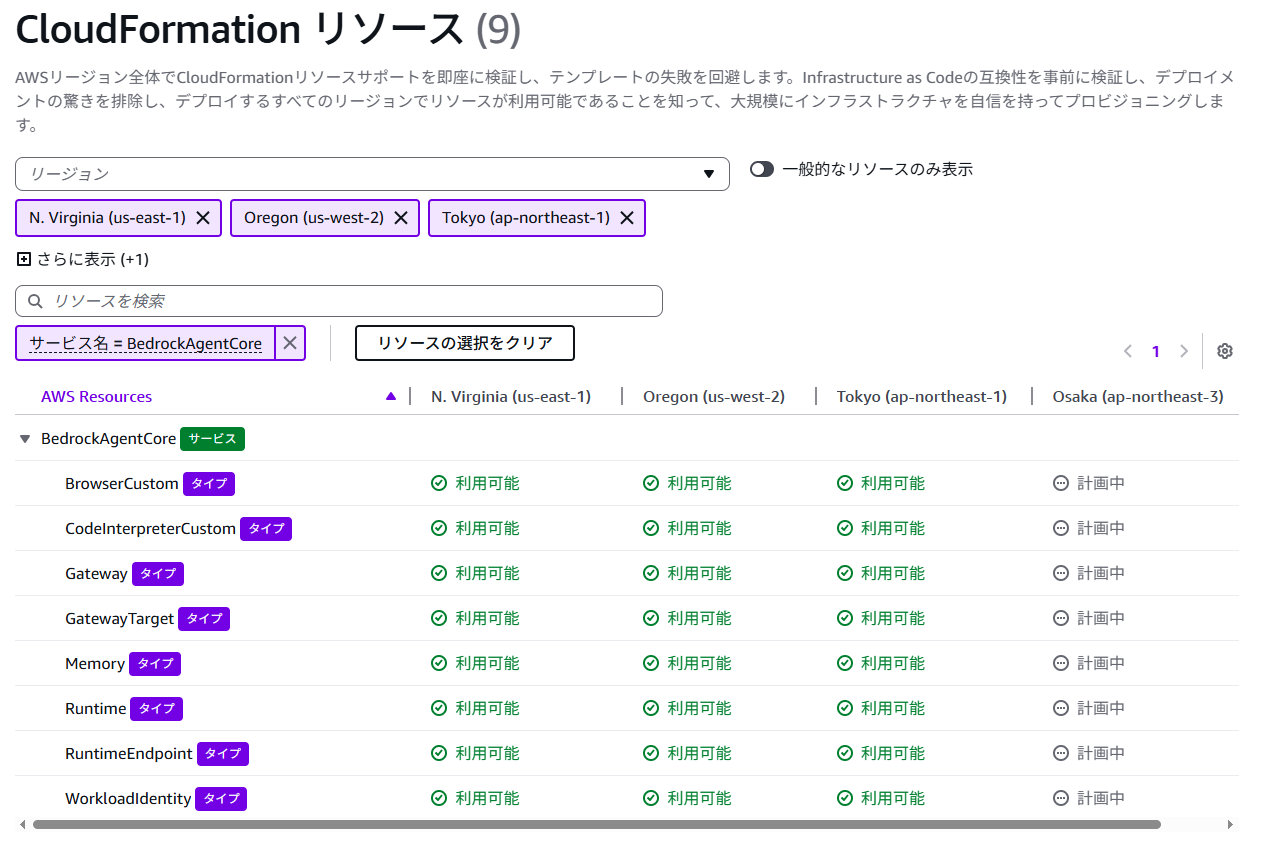
Task: Select the Gateway resource type
Action: pos(96,573)
